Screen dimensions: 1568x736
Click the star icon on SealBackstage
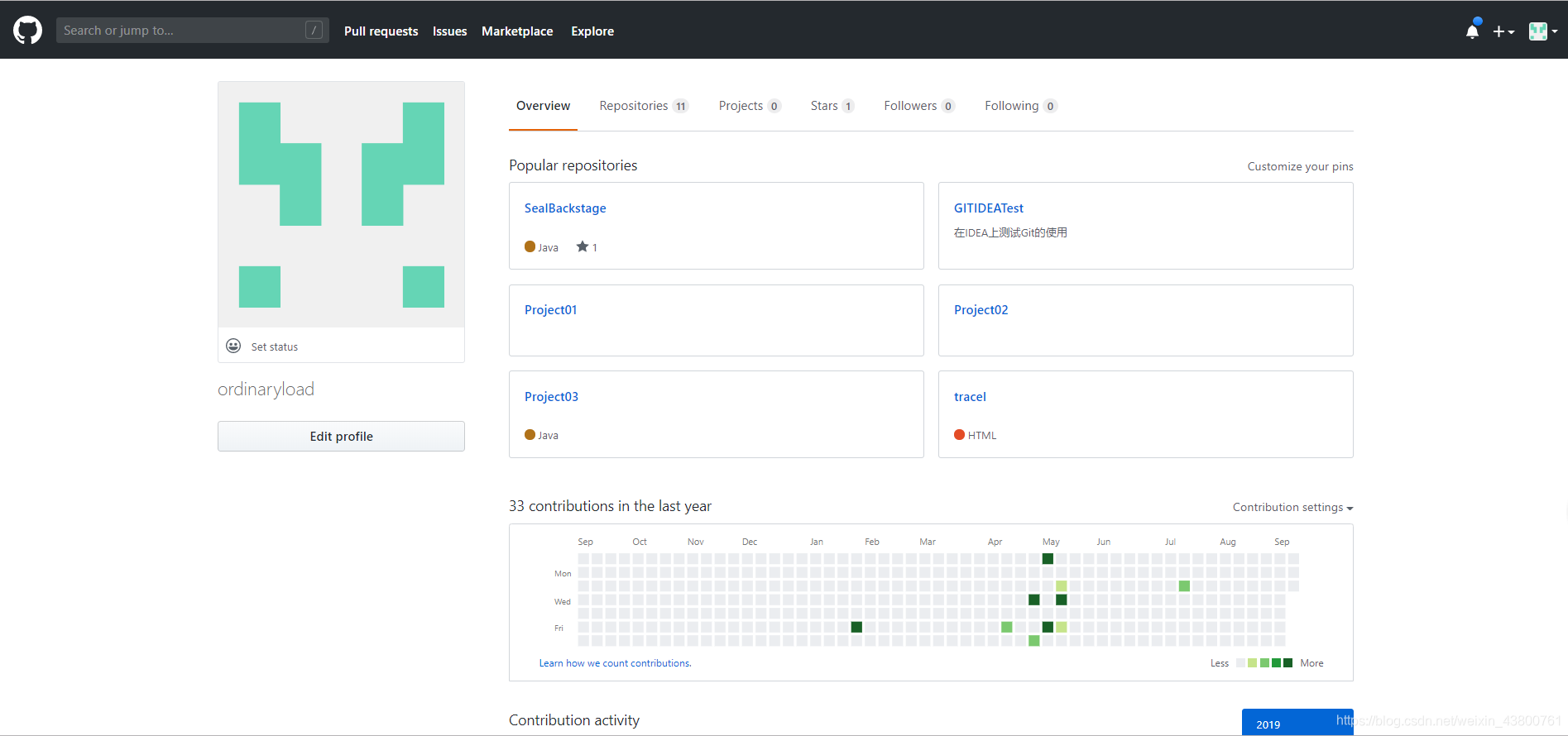click(x=583, y=246)
